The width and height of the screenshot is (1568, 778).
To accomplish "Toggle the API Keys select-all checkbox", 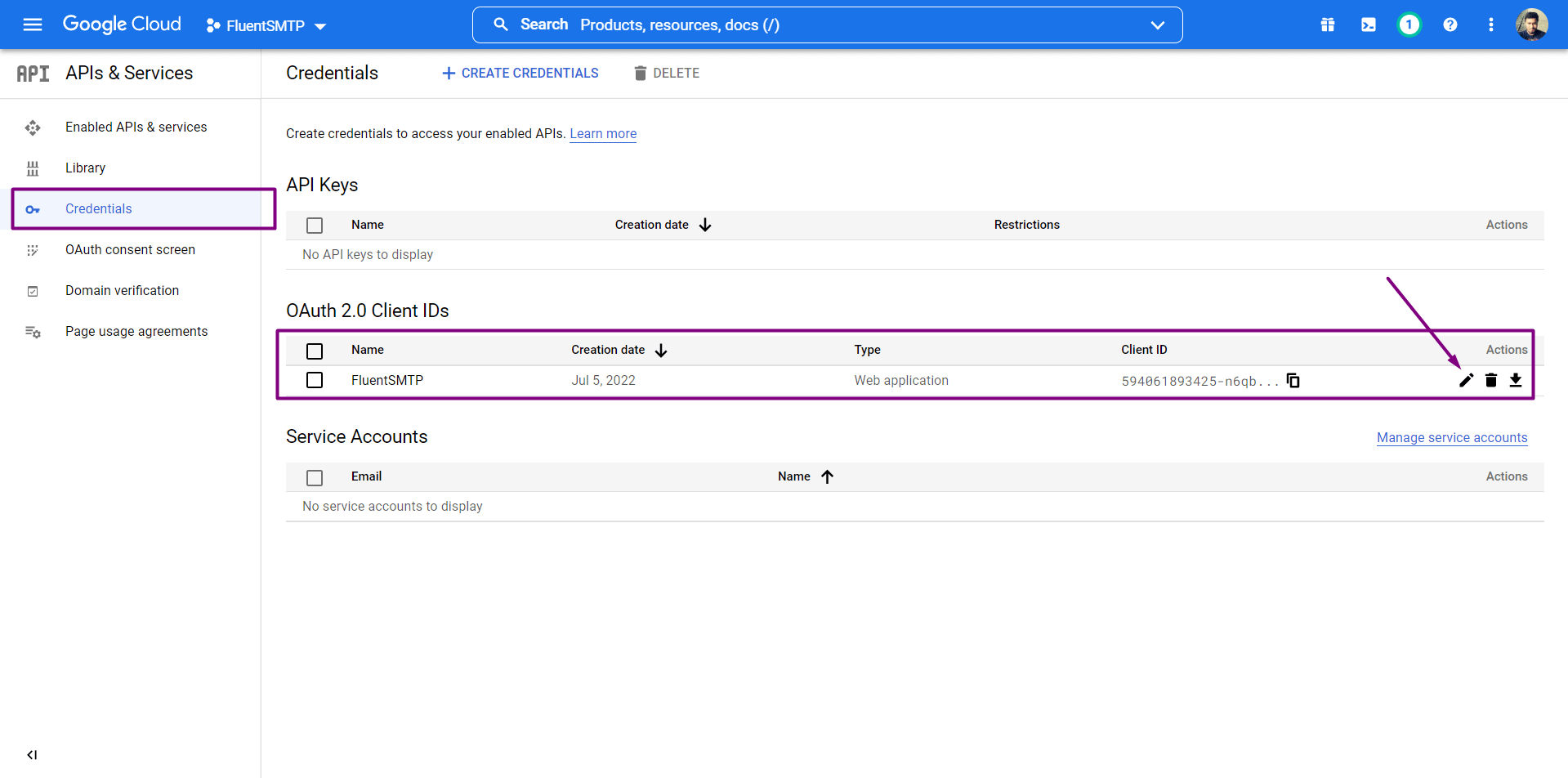I will 315,225.
